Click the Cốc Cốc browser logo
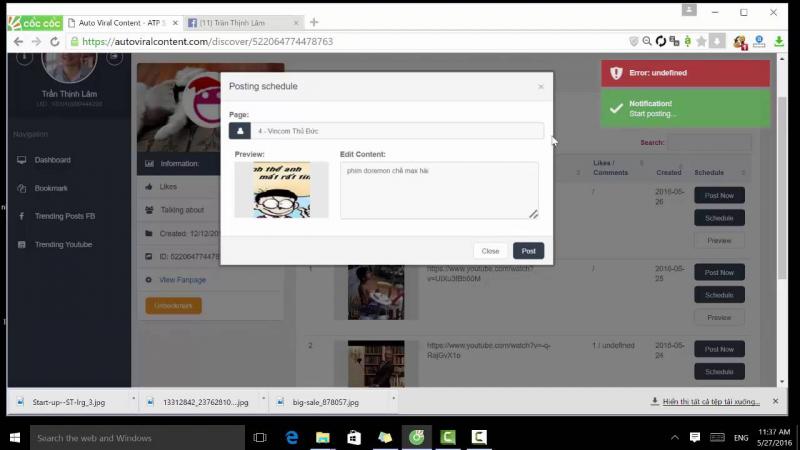 (x=35, y=23)
